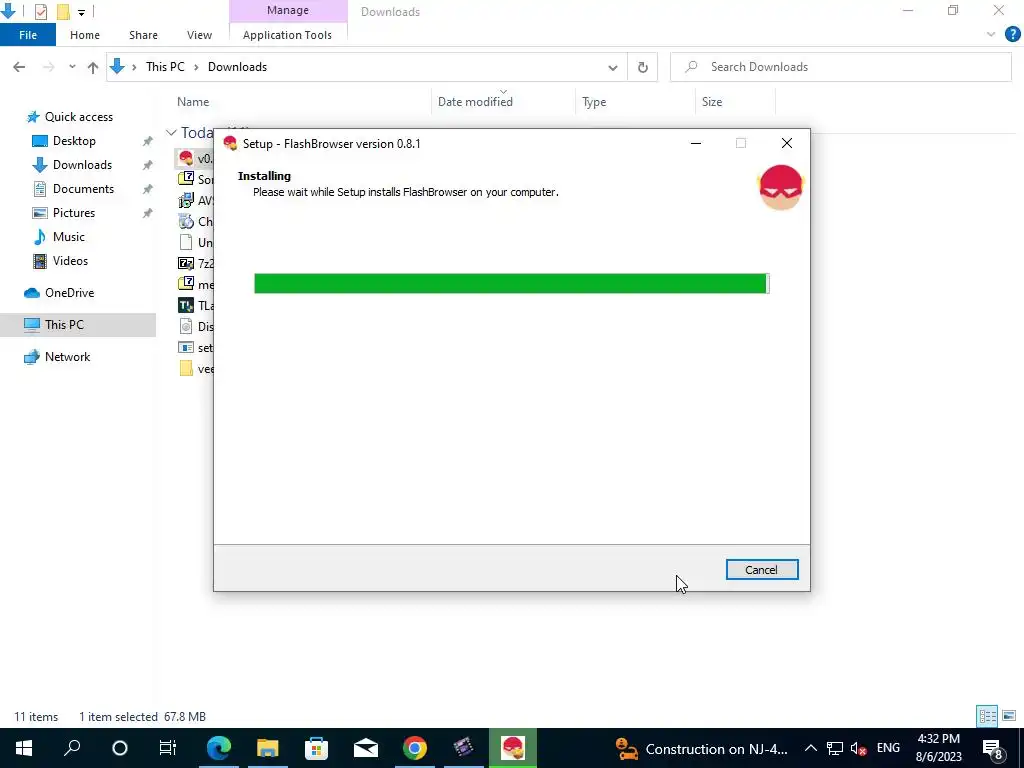Open Quick access in the sidebar
The image size is (1024, 768).
[78, 117]
